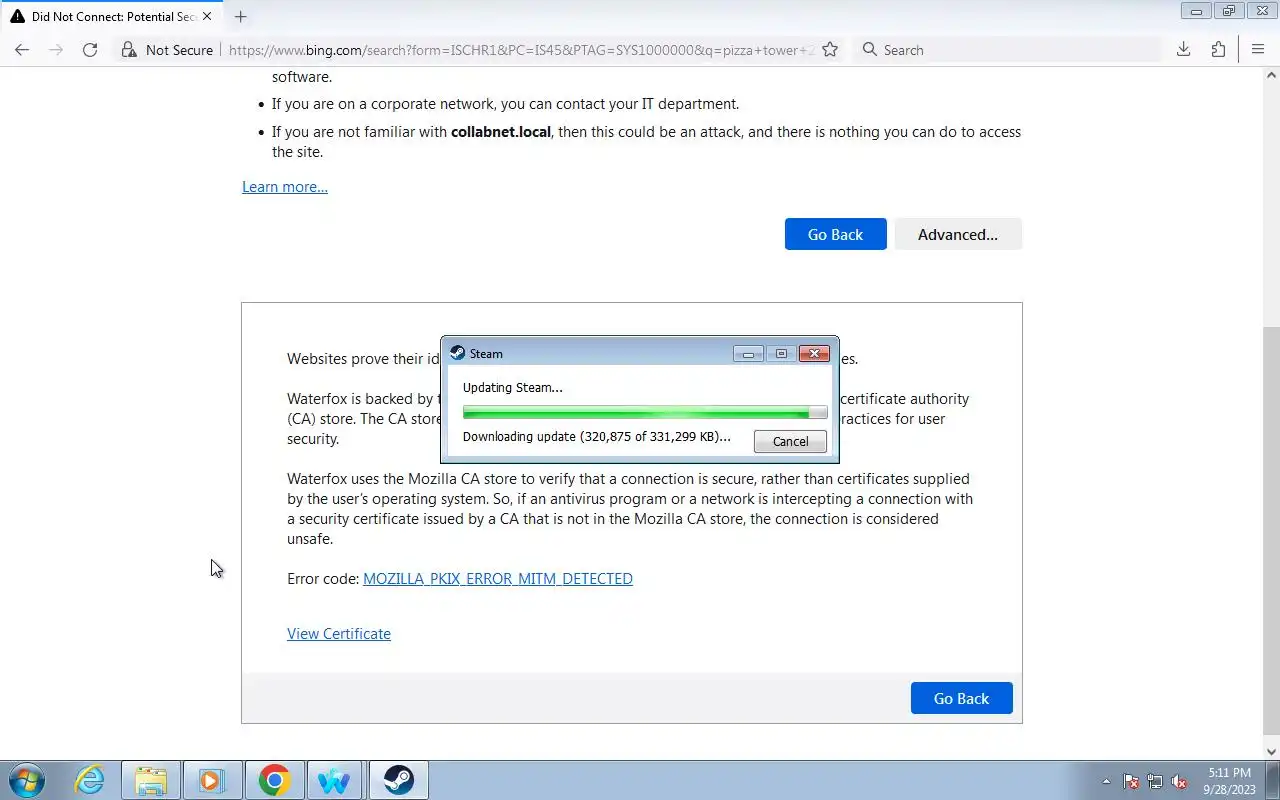Viewport: 1280px width, 800px height.
Task: Show hidden system tray icons
Action: pyautogui.click(x=1106, y=781)
